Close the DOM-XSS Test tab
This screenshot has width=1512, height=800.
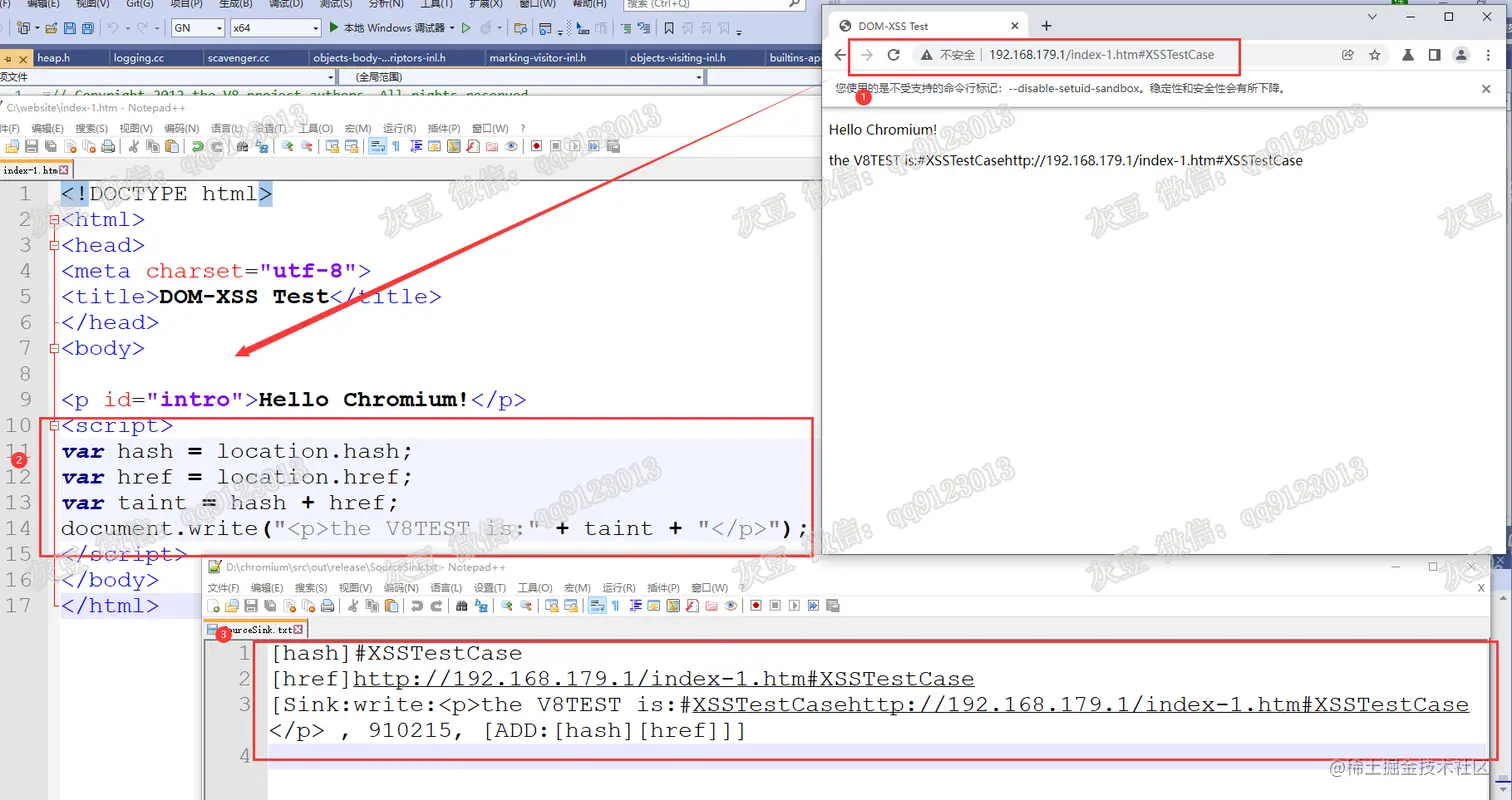[x=1014, y=26]
